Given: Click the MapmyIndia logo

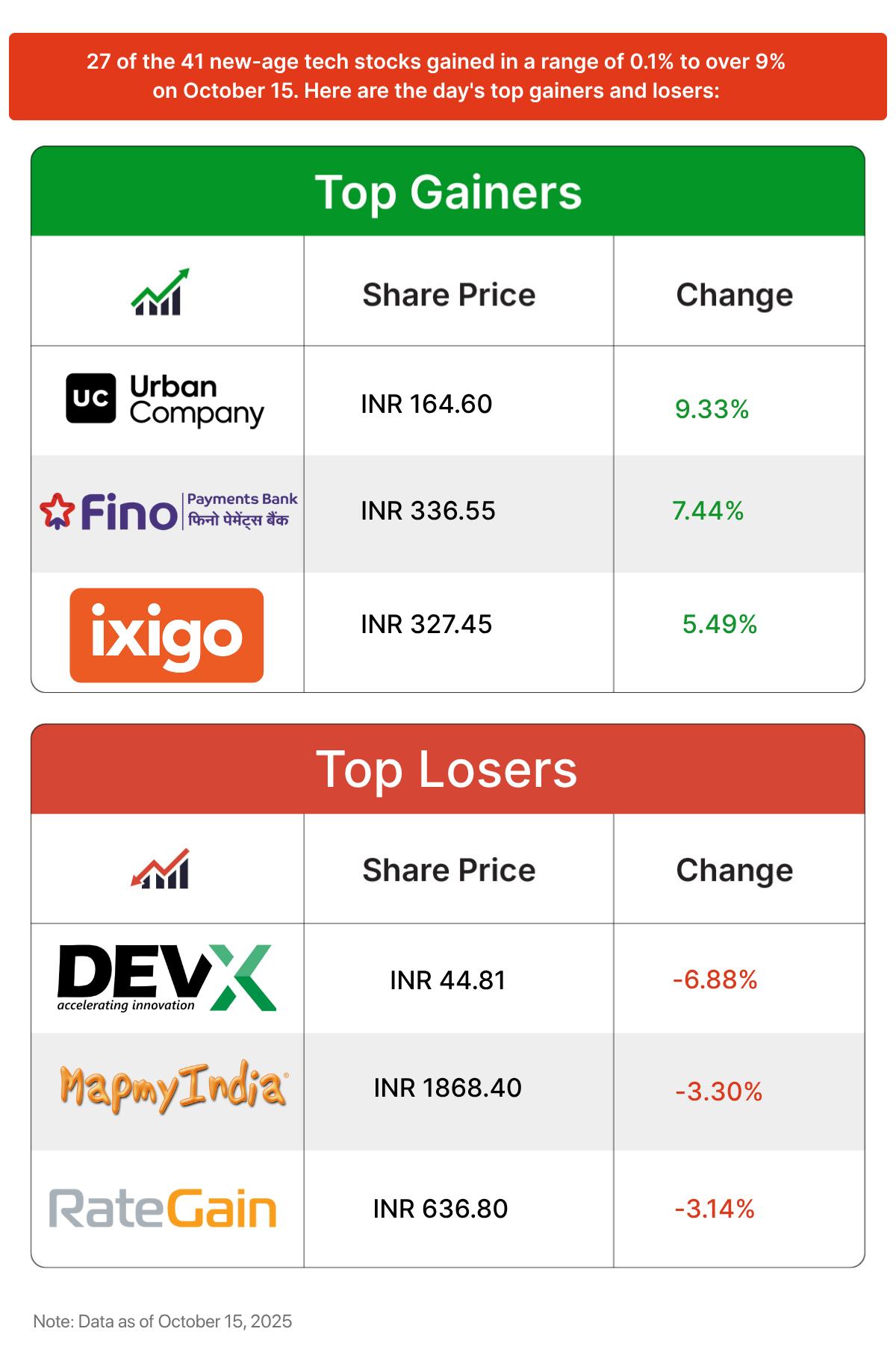Looking at the screenshot, I should tap(173, 1088).
